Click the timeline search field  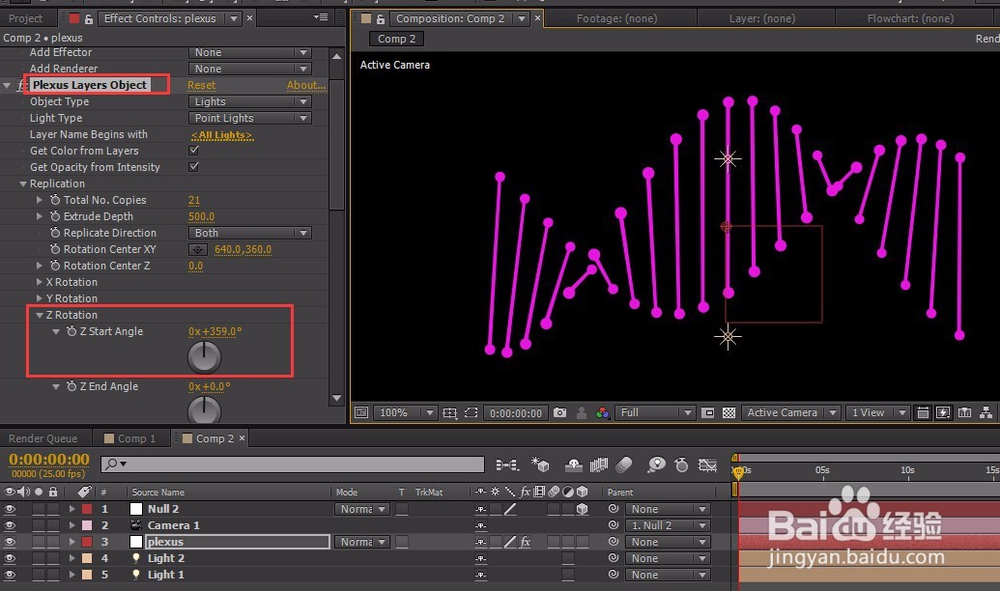click(293, 464)
